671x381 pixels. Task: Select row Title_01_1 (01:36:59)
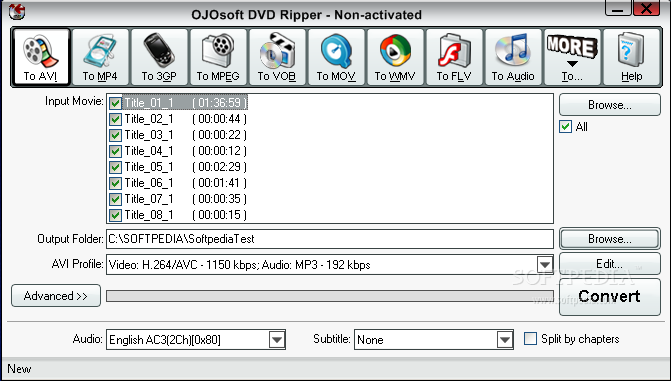click(185, 103)
